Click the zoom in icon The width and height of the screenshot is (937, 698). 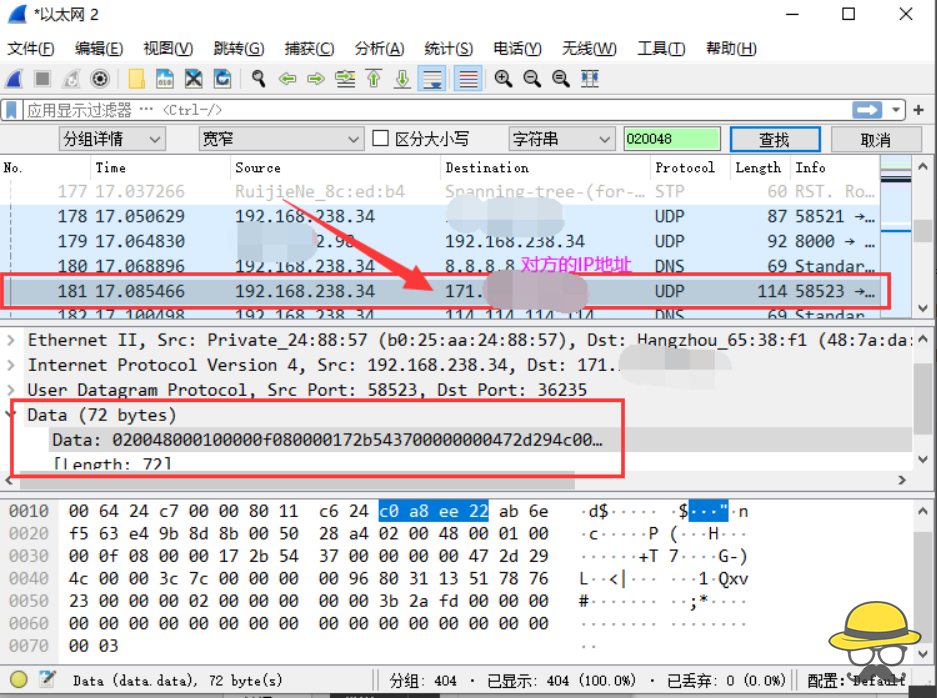(x=503, y=79)
